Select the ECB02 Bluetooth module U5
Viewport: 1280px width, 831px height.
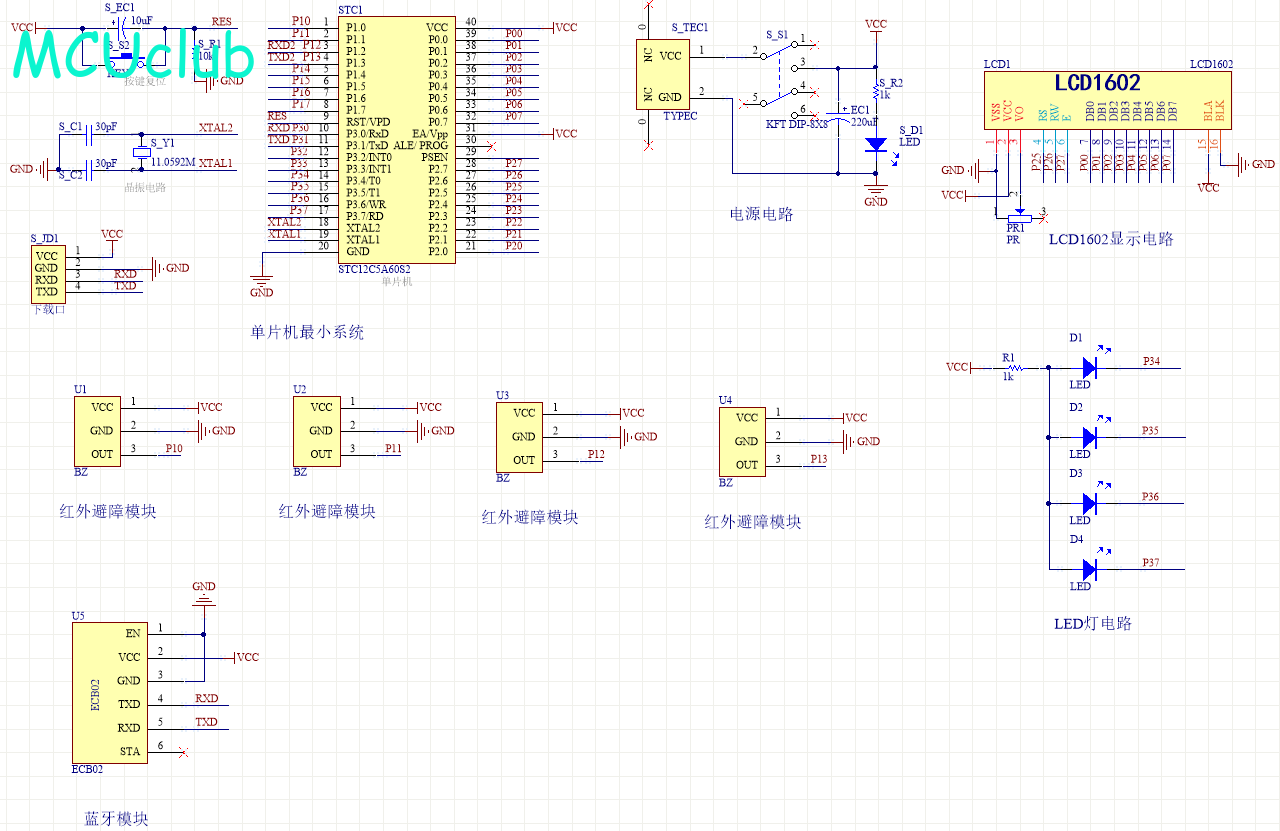pos(109,691)
